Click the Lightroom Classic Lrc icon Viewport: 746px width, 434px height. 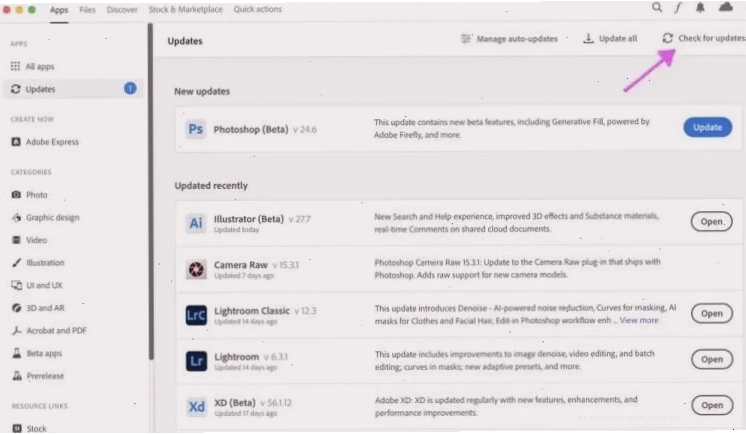[x=196, y=315]
